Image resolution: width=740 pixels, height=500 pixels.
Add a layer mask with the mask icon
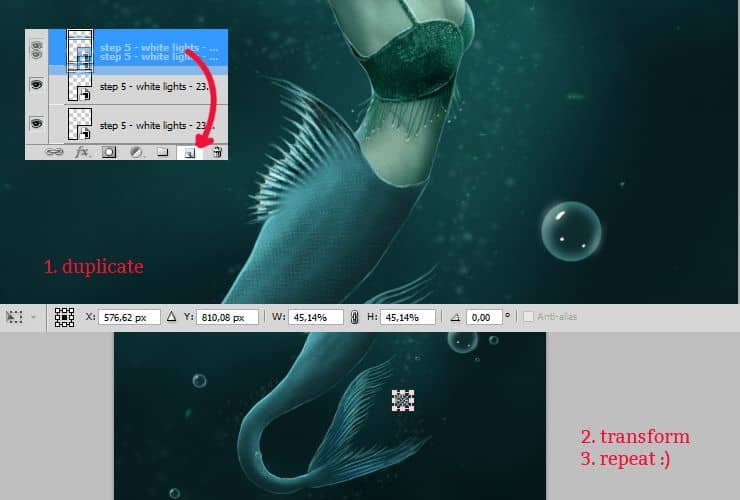109,152
